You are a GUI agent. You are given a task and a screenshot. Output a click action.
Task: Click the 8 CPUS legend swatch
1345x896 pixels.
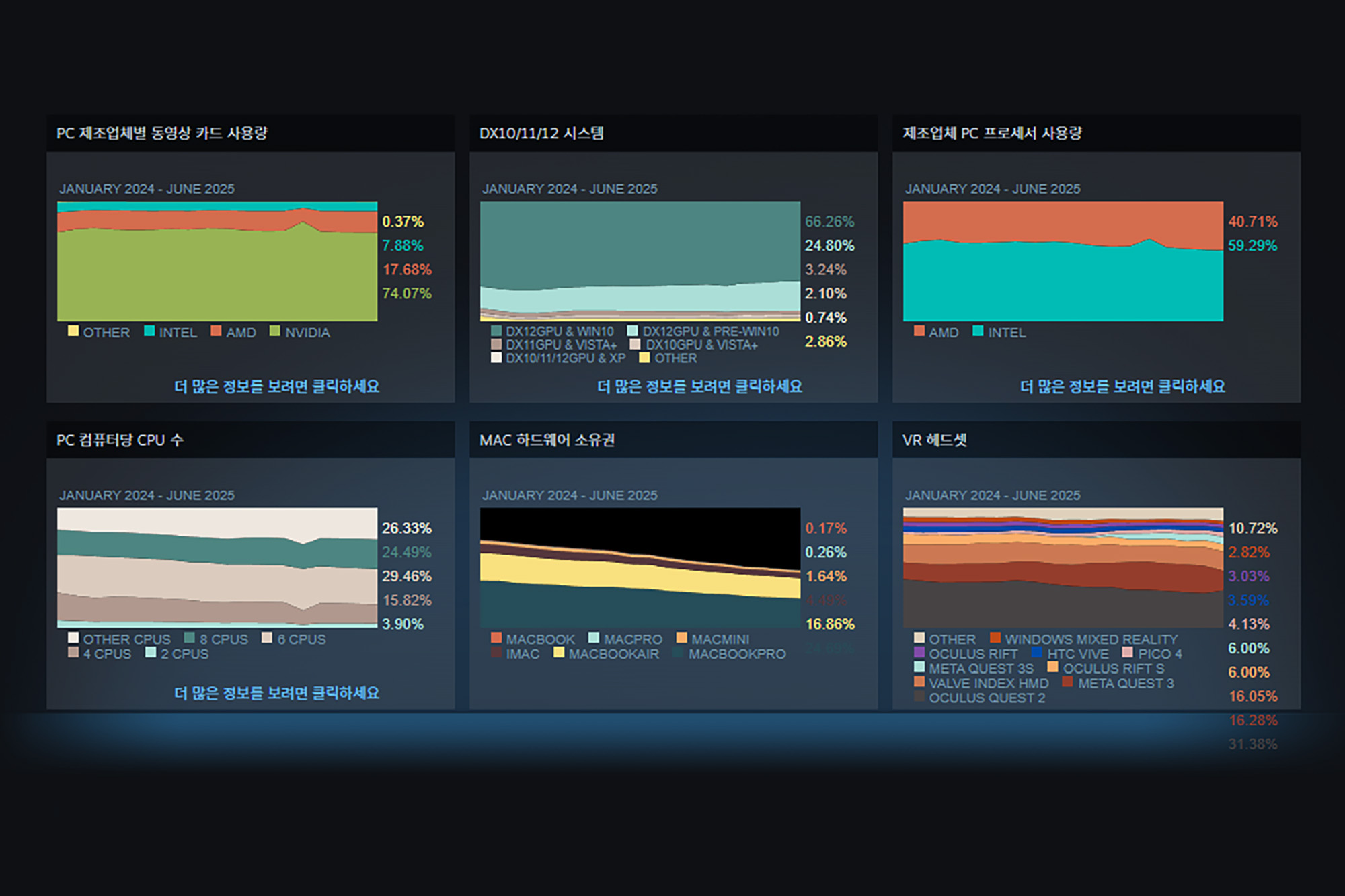coord(190,637)
